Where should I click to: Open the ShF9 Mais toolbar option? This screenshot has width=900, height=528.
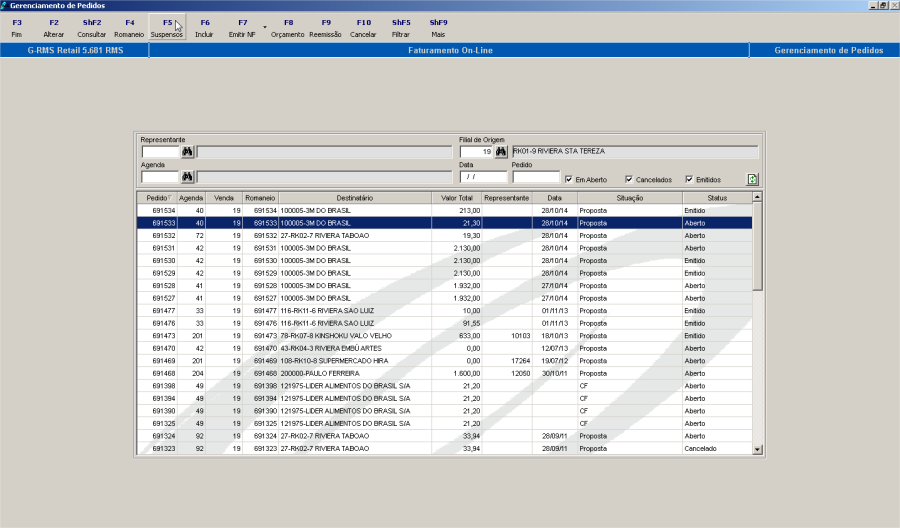(438, 28)
